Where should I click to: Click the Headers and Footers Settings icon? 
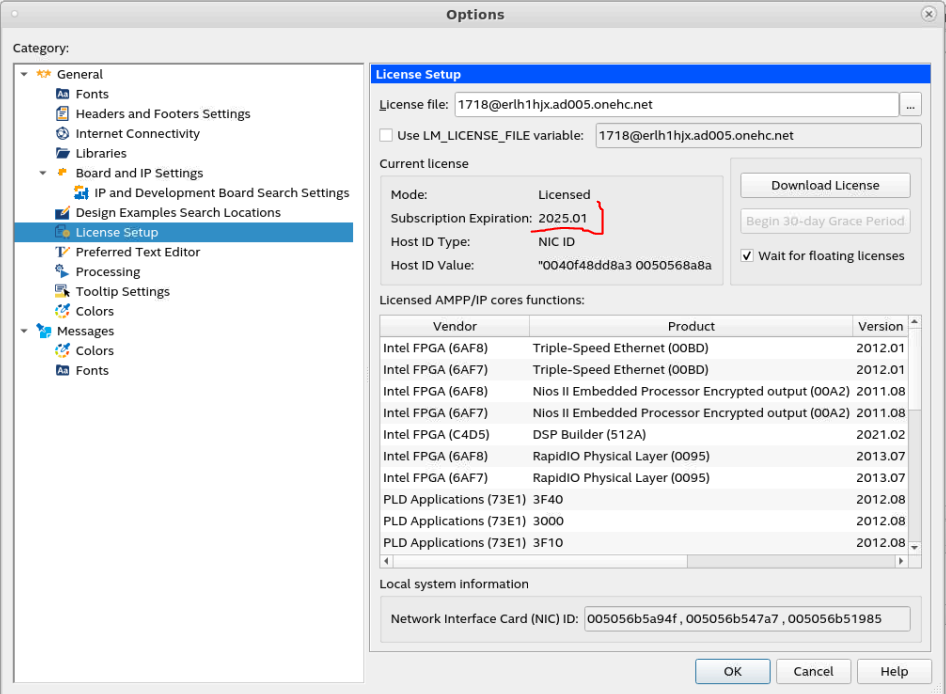pyautogui.click(x=63, y=114)
